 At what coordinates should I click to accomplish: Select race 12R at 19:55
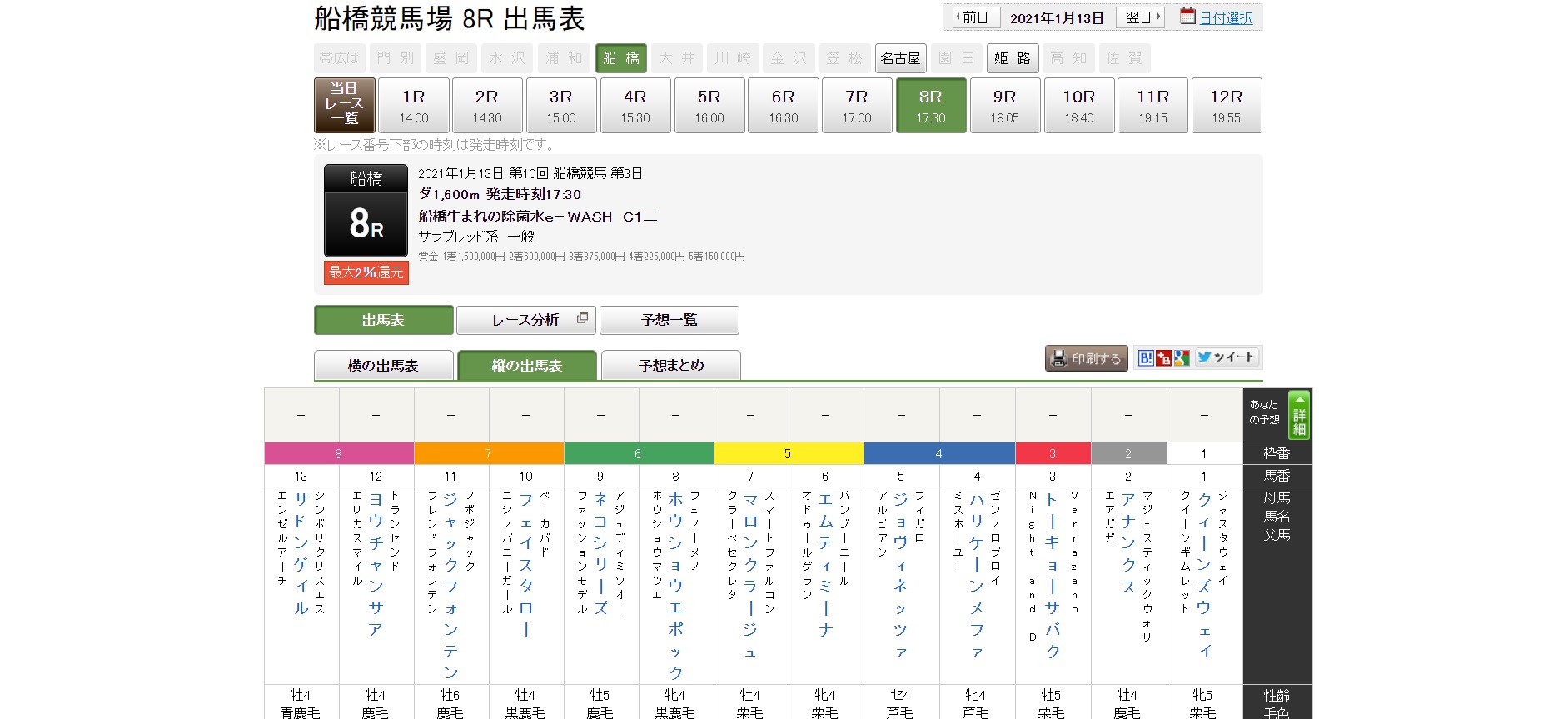tap(1227, 105)
